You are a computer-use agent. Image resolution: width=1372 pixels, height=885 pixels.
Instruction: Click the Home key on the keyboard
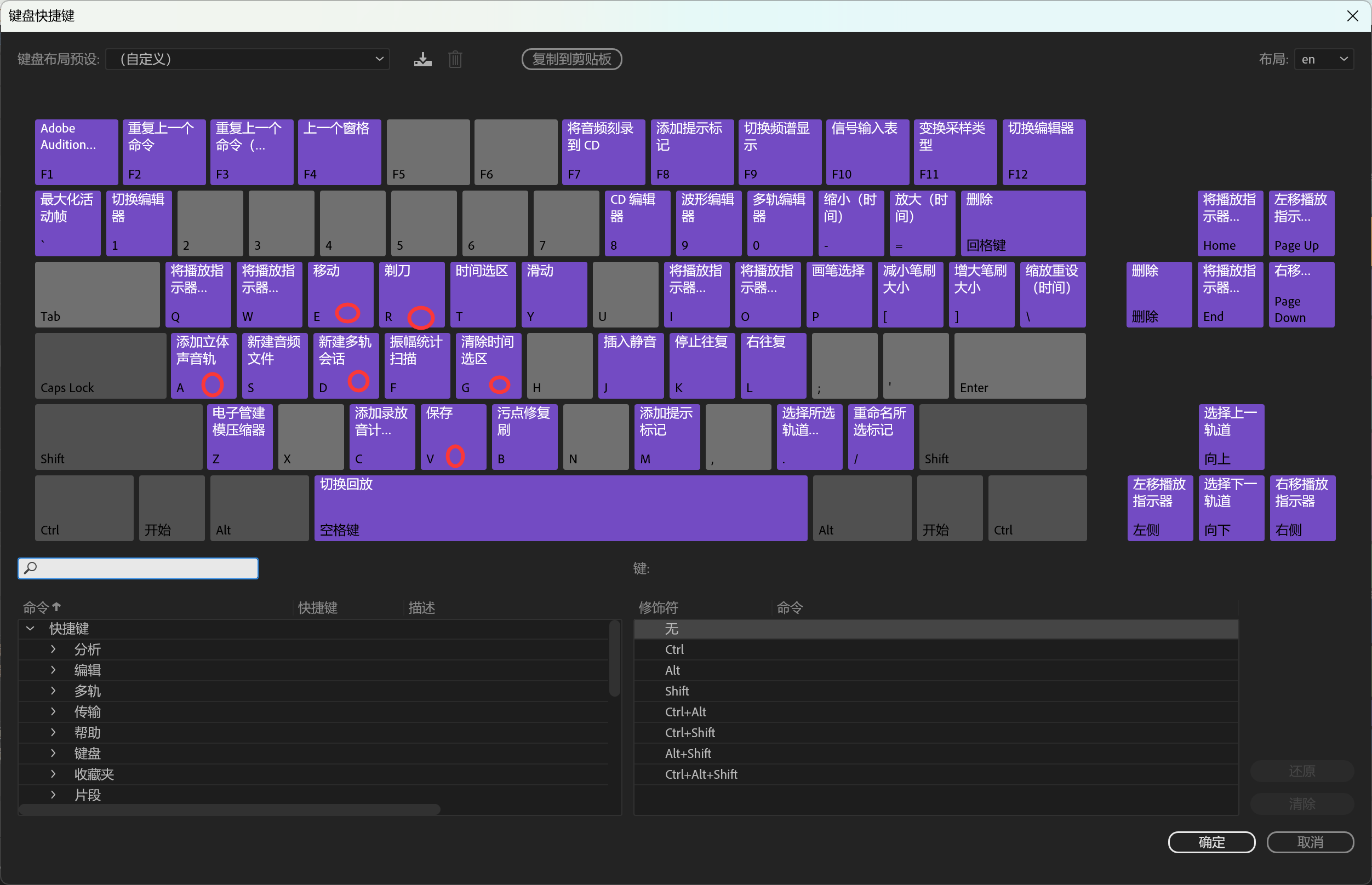click(1230, 223)
